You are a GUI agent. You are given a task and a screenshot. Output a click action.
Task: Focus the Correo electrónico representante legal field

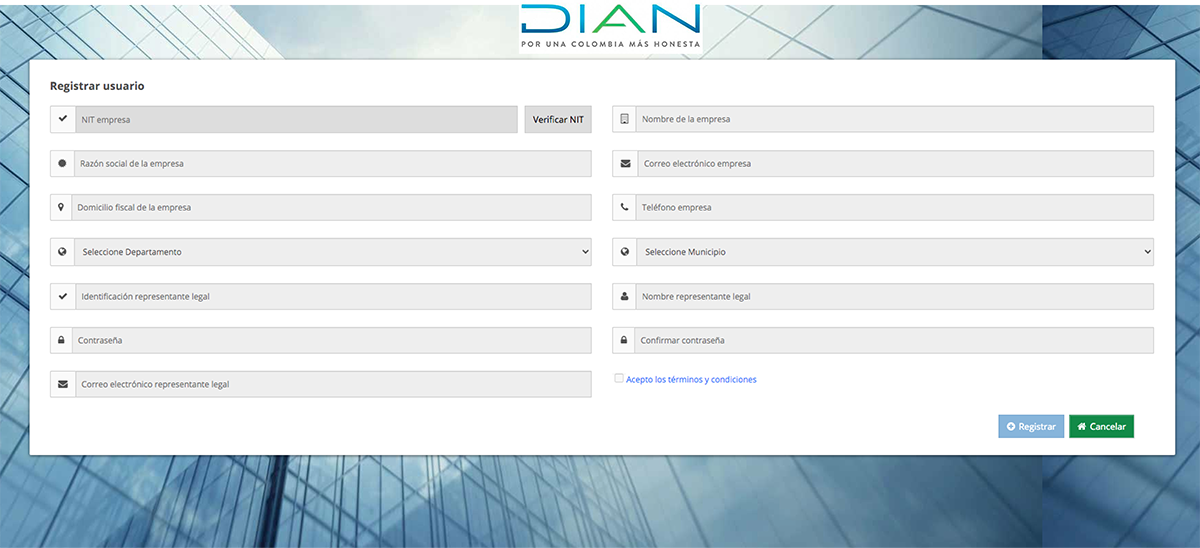334,384
